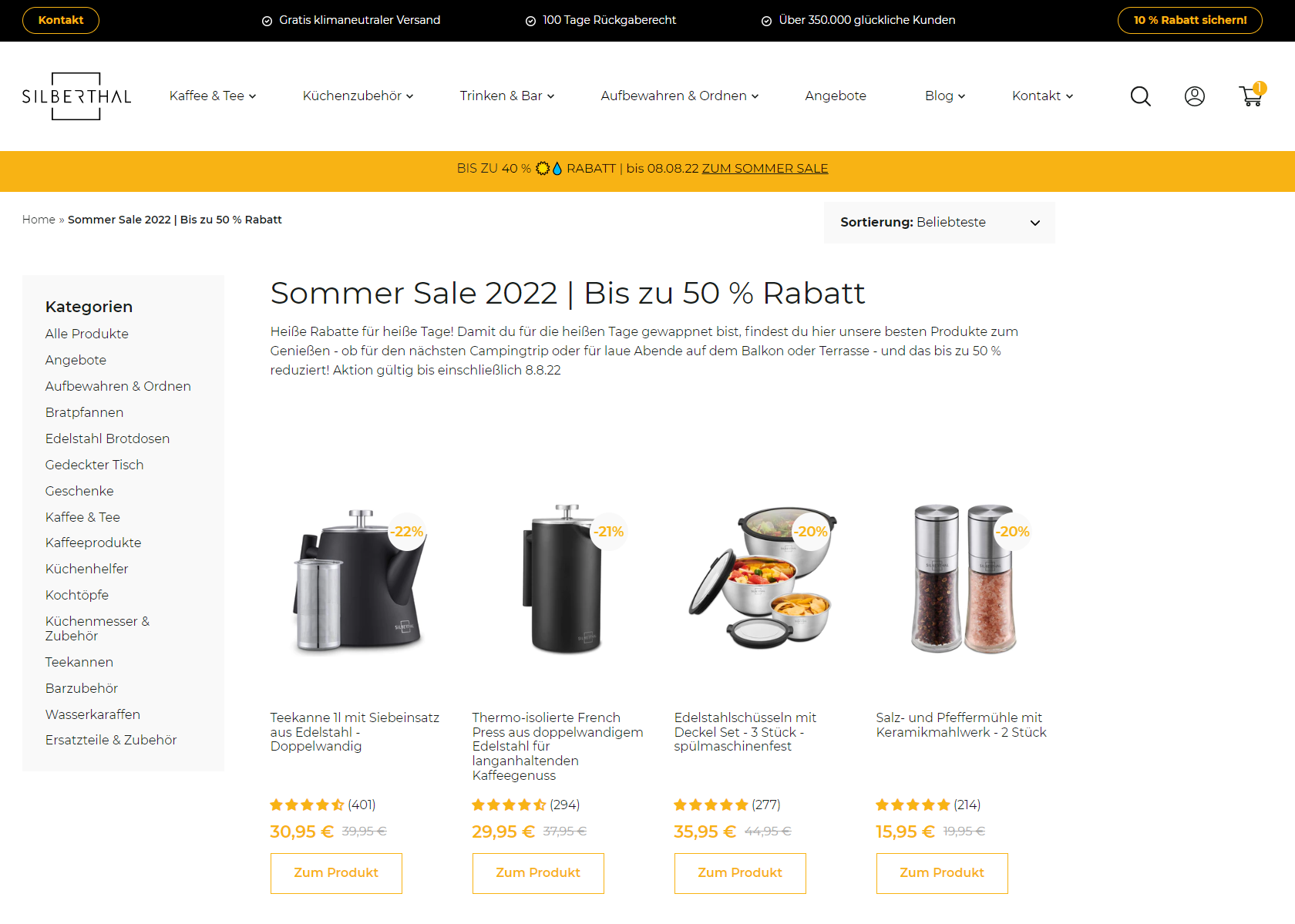This screenshot has width=1295, height=924.
Task: Click the -20% badge on steel bowls
Action: coord(811,532)
